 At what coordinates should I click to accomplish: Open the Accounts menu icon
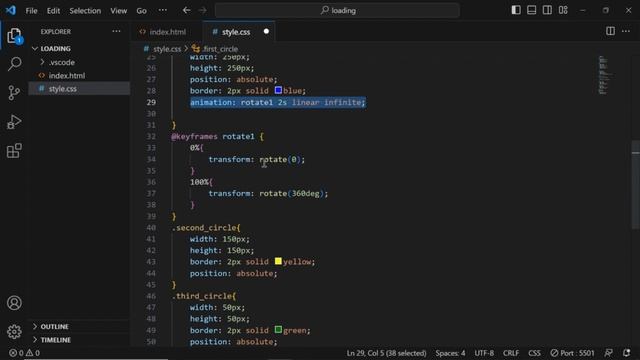14,303
